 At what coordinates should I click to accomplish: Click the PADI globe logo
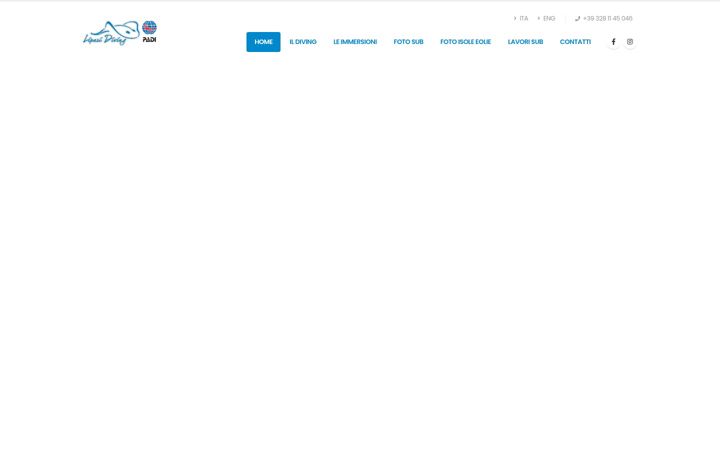pos(149,32)
